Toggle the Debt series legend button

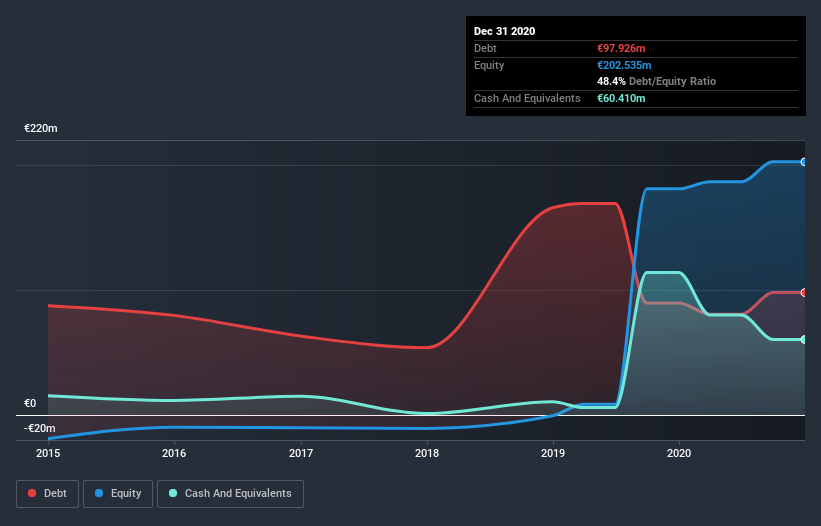tap(47, 494)
